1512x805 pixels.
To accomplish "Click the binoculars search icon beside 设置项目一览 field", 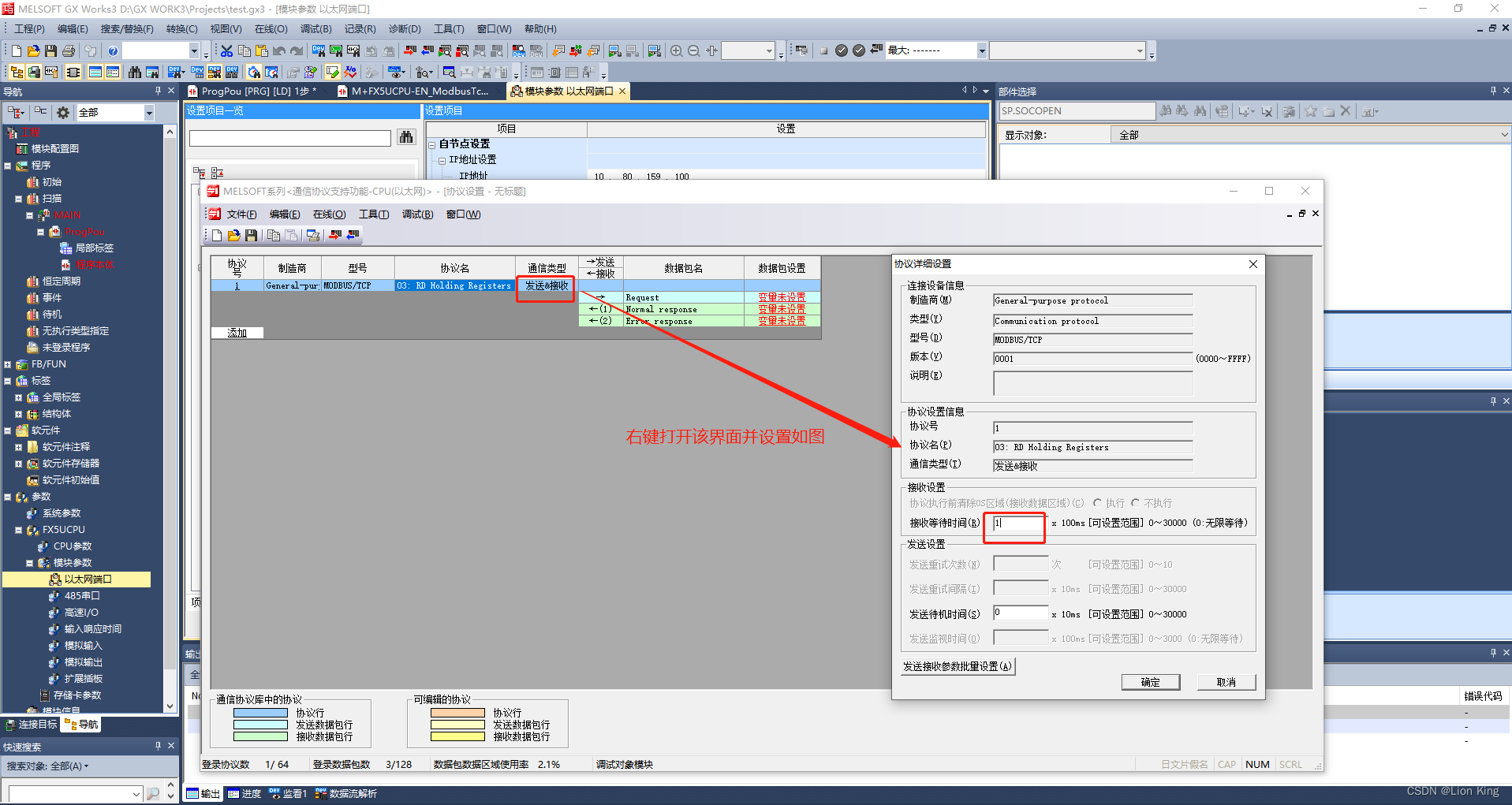I will point(405,136).
